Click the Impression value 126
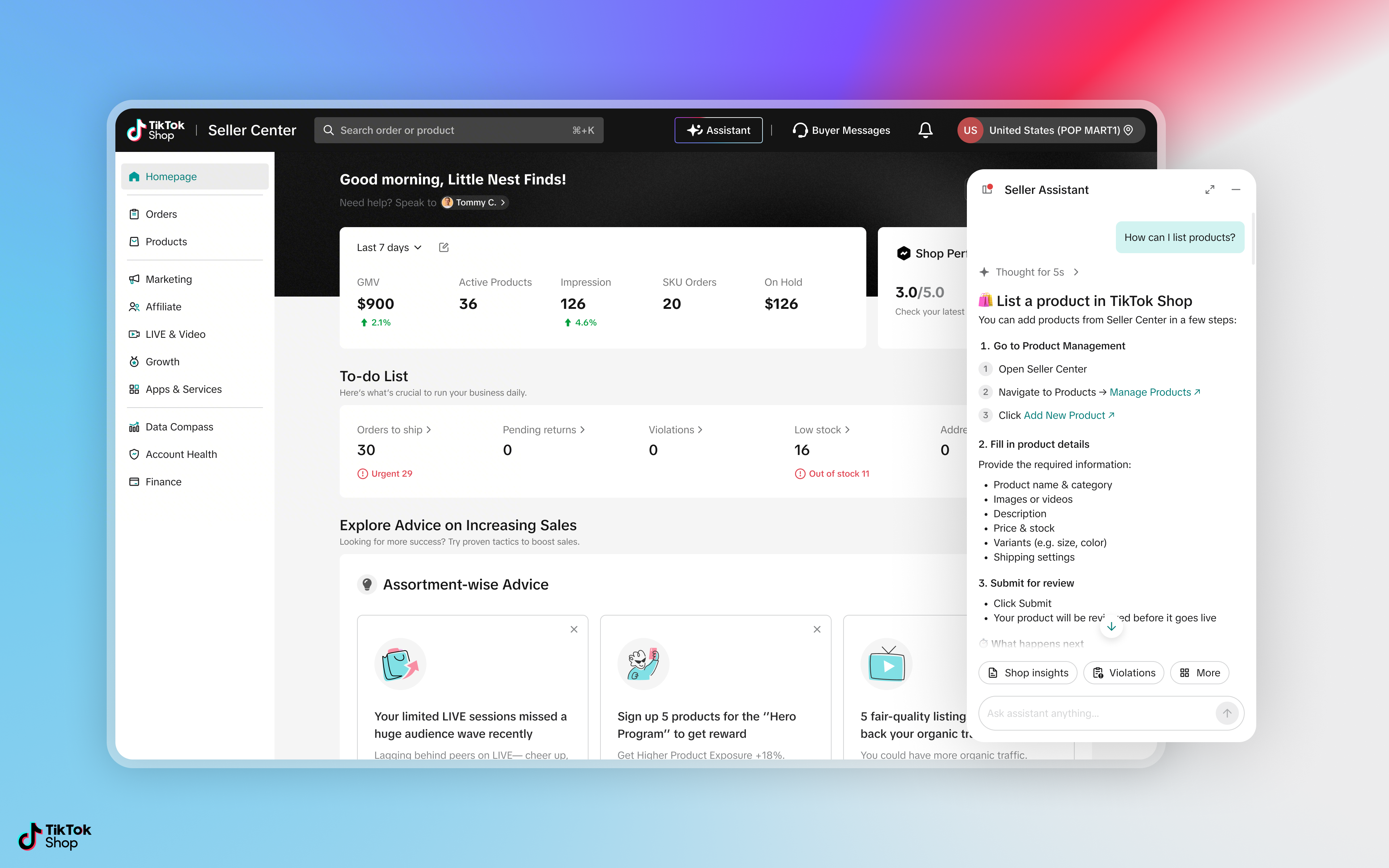The image size is (1389, 868). pos(573,304)
